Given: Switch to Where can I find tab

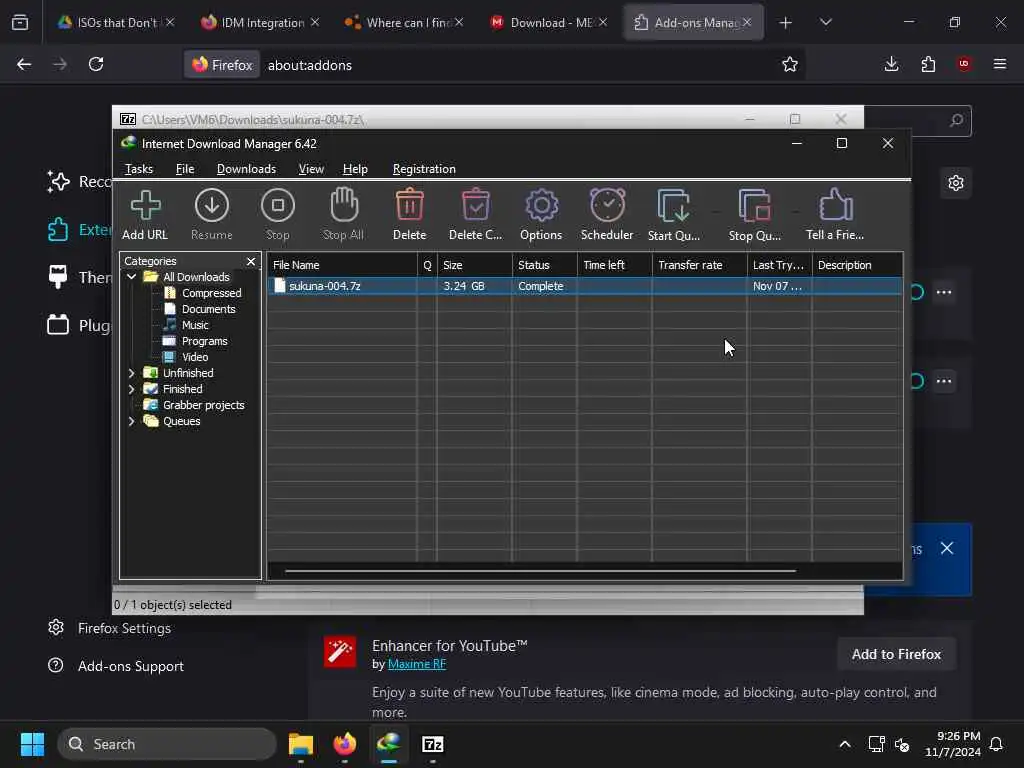Looking at the screenshot, I should [x=404, y=22].
